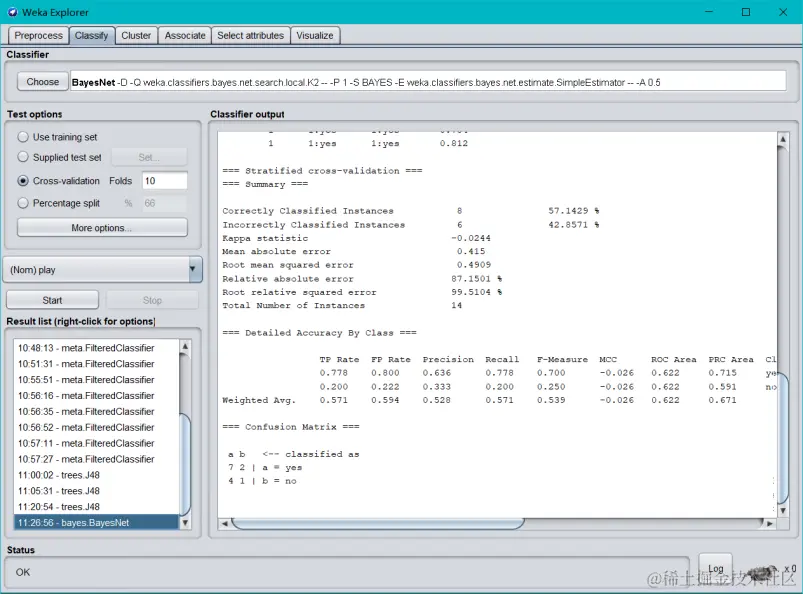
Task: Click the Root mean squared error line
Action: pos(356,265)
